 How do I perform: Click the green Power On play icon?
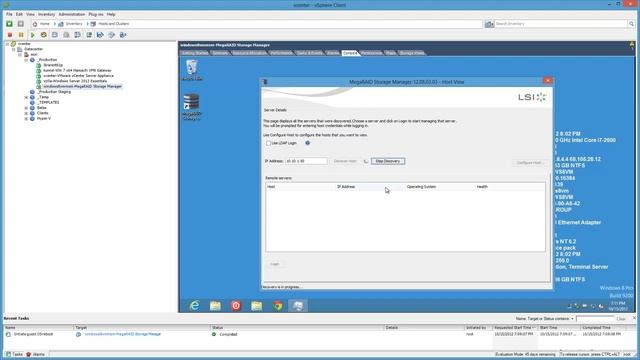[33, 35]
